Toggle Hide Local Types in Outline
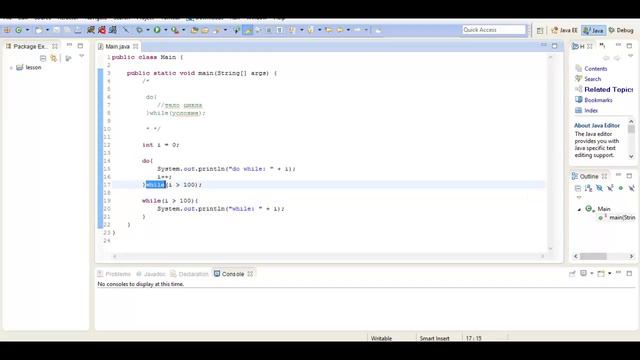 point(631,188)
